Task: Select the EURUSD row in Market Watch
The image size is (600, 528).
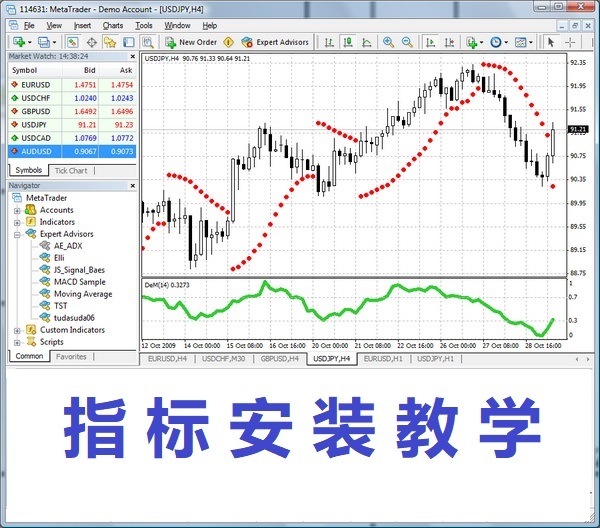Action: [x=72, y=85]
